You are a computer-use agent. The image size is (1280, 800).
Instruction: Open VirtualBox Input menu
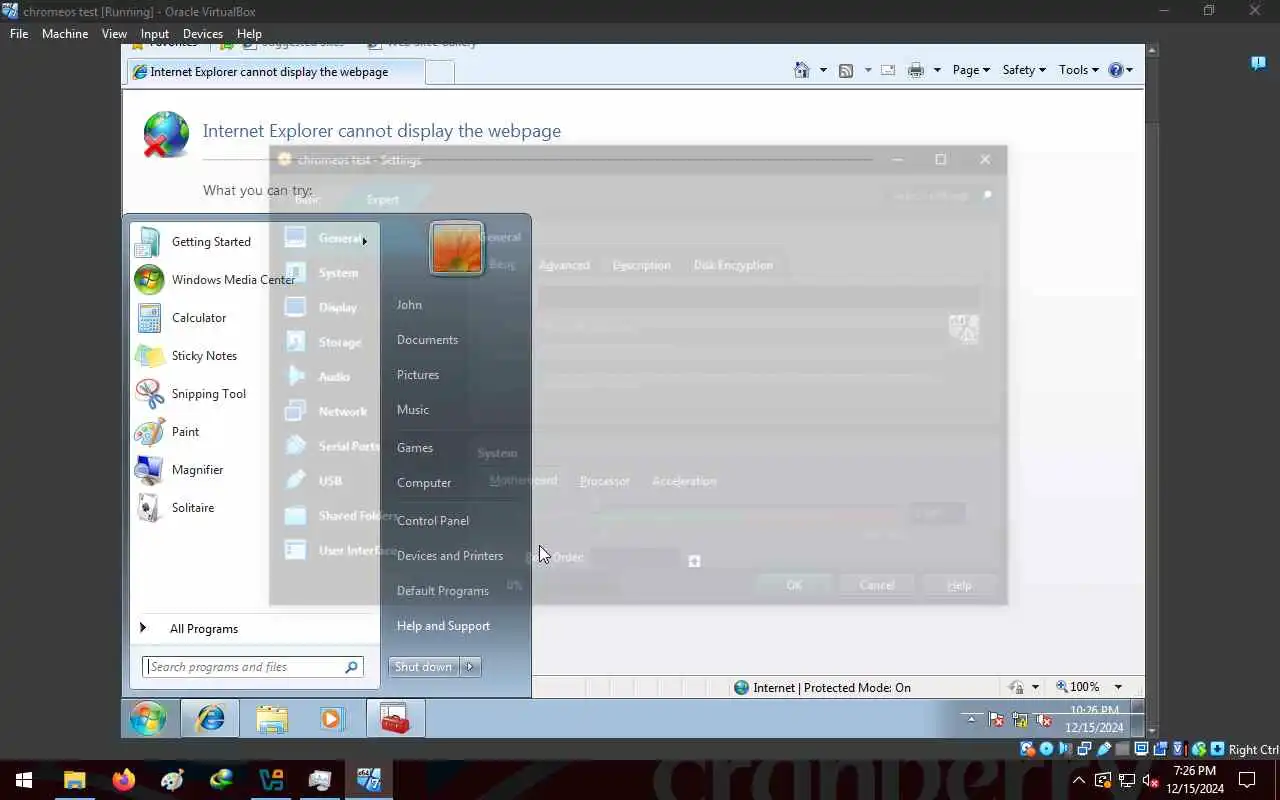pyautogui.click(x=155, y=34)
